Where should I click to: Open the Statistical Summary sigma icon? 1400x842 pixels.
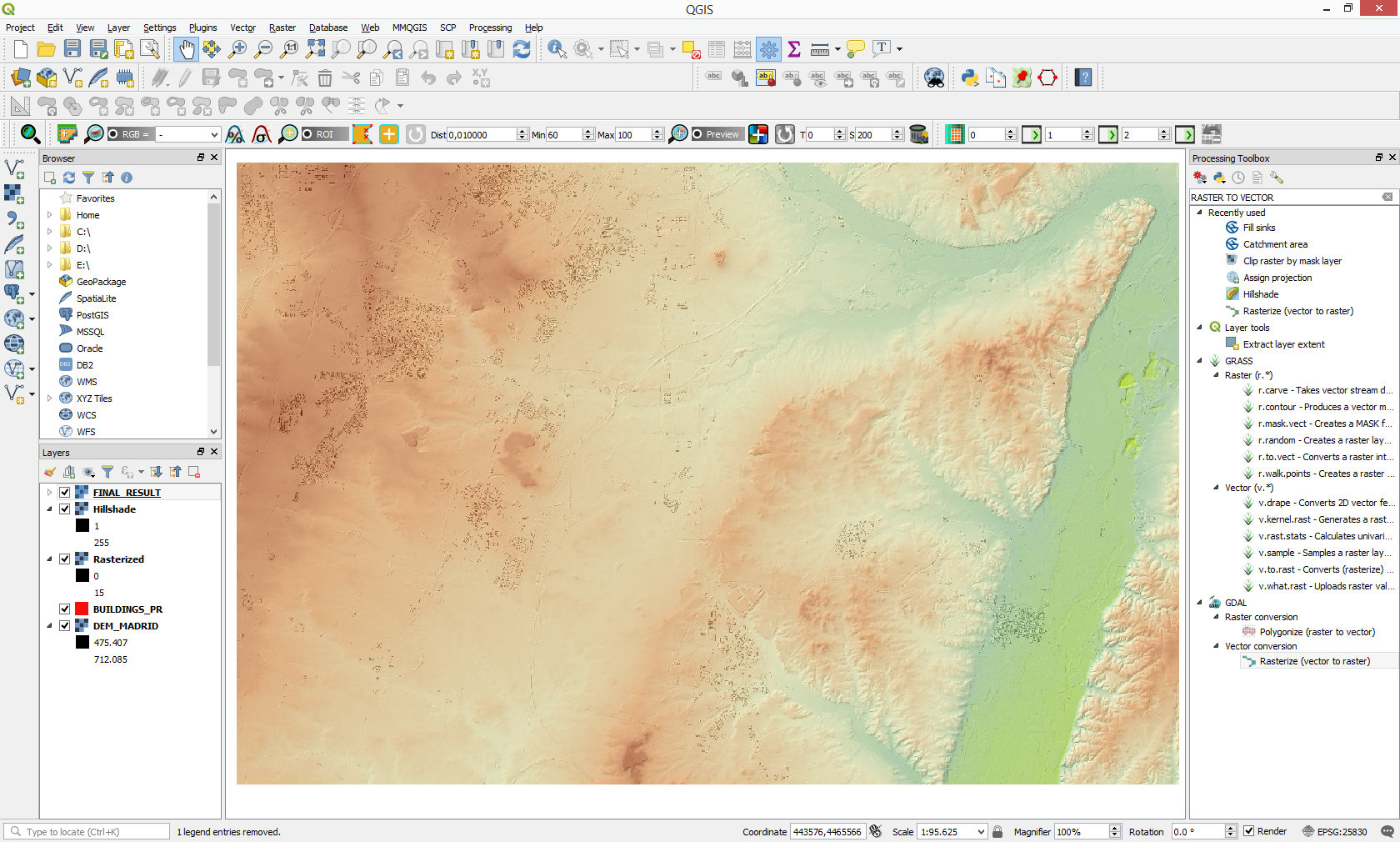tap(794, 49)
